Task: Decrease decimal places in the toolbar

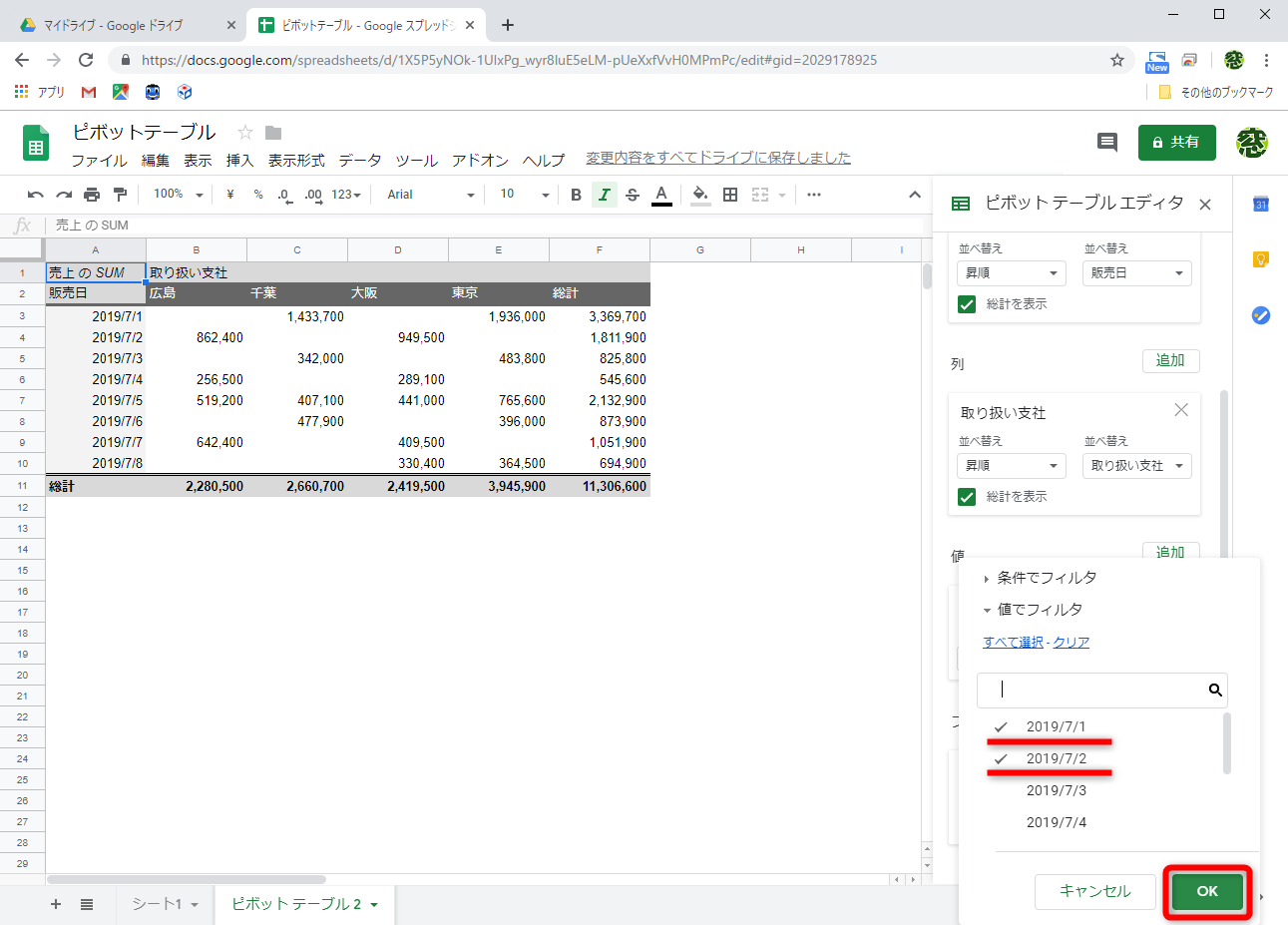Action: click(284, 194)
